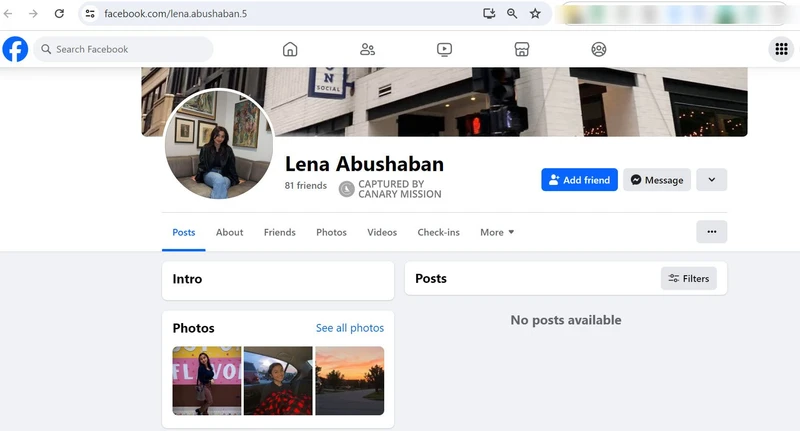Open the Watch video icon in top navigation
Viewport: 800px width, 431px height.
(444, 49)
